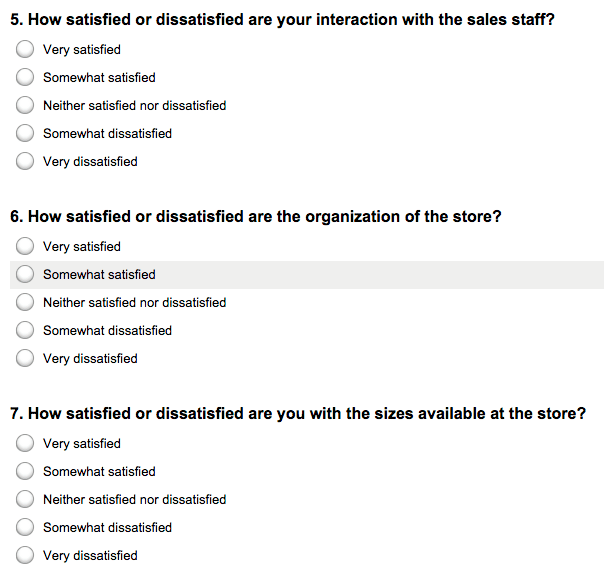Select Very satisfied for sizes available
The height and width of the screenshot is (583, 604).
coord(25,443)
